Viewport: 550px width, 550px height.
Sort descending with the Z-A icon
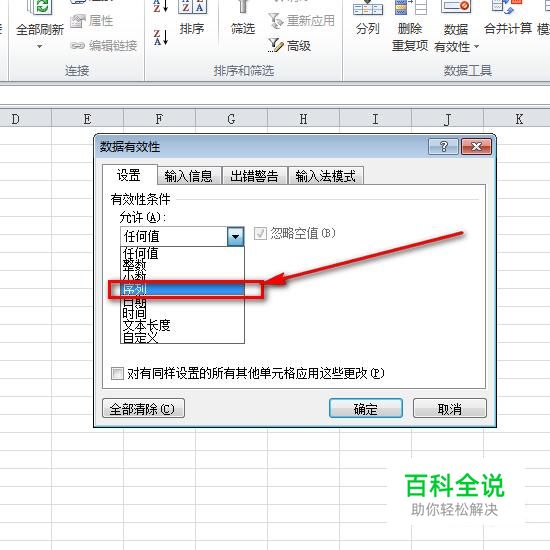(x=161, y=38)
